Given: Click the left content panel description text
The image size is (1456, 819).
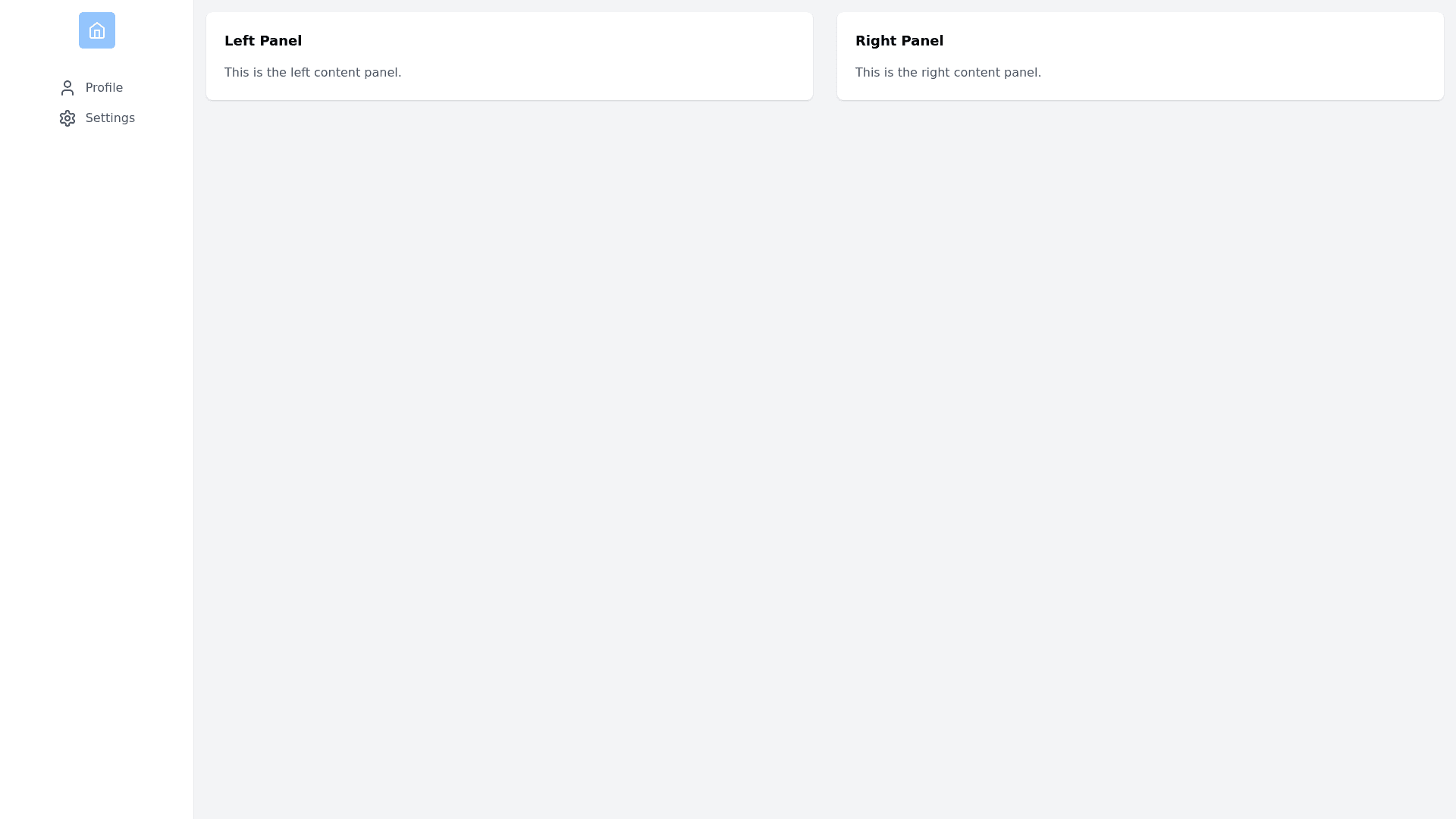Looking at the screenshot, I should pos(312,73).
